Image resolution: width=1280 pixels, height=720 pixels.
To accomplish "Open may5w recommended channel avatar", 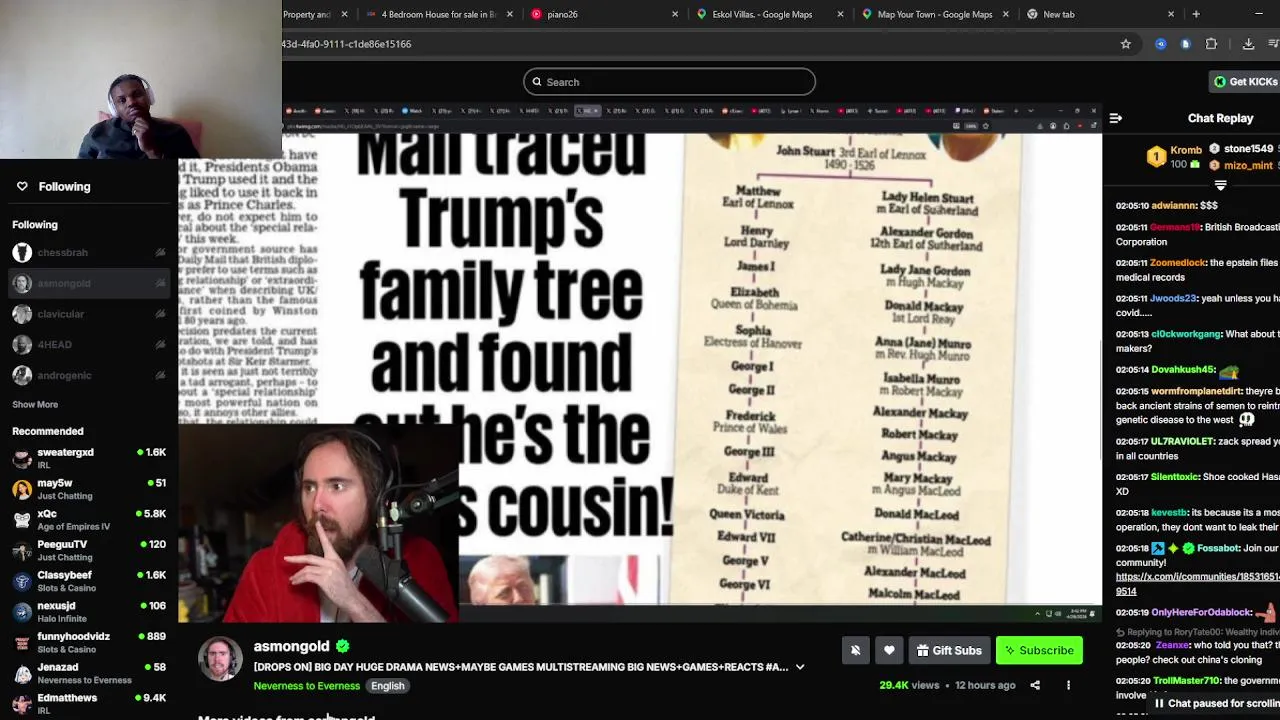I will 22,489.
